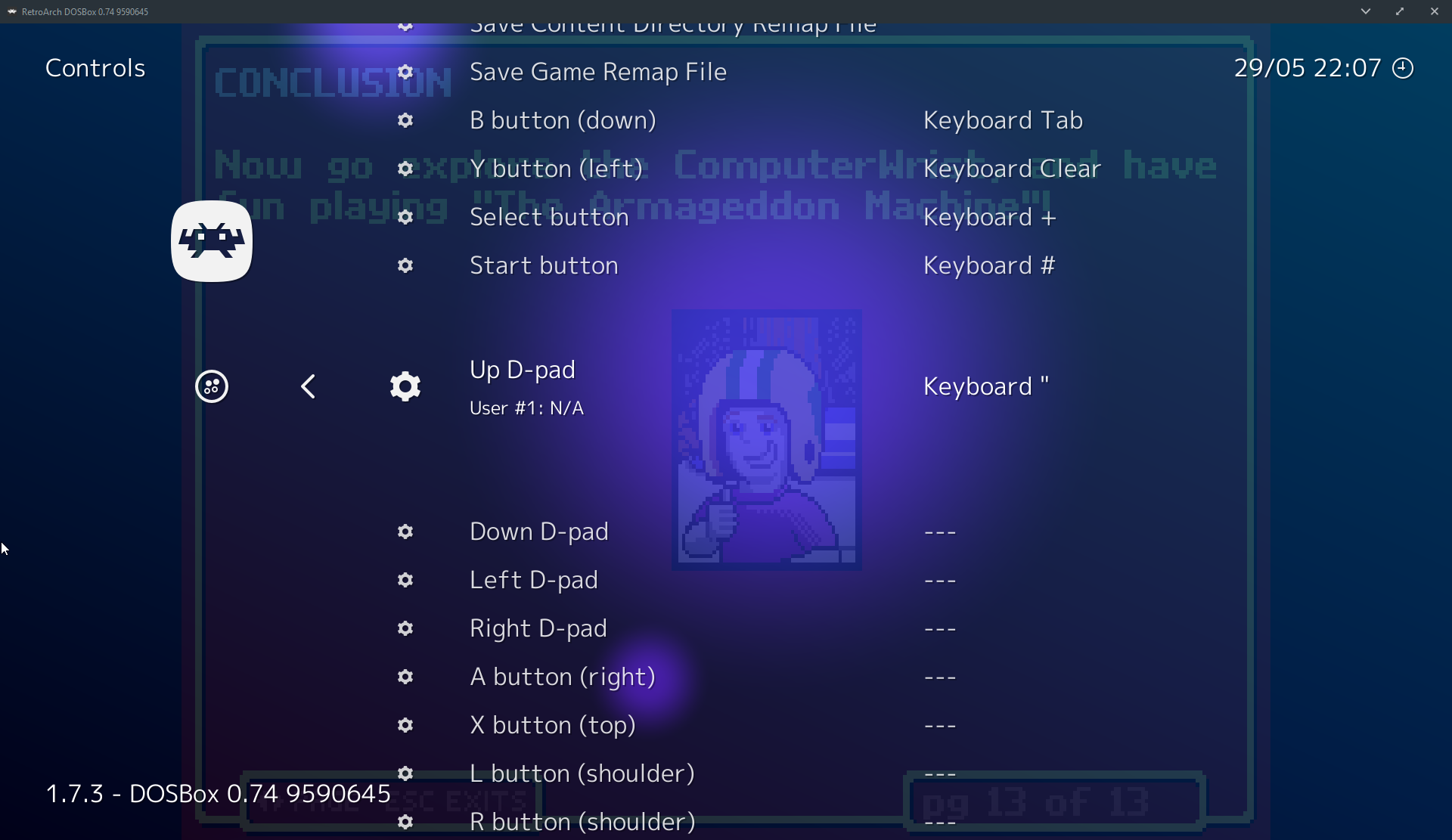The width and height of the screenshot is (1452, 840).
Task: Click the gear icon beside A button (right)
Action: (x=405, y=677)
